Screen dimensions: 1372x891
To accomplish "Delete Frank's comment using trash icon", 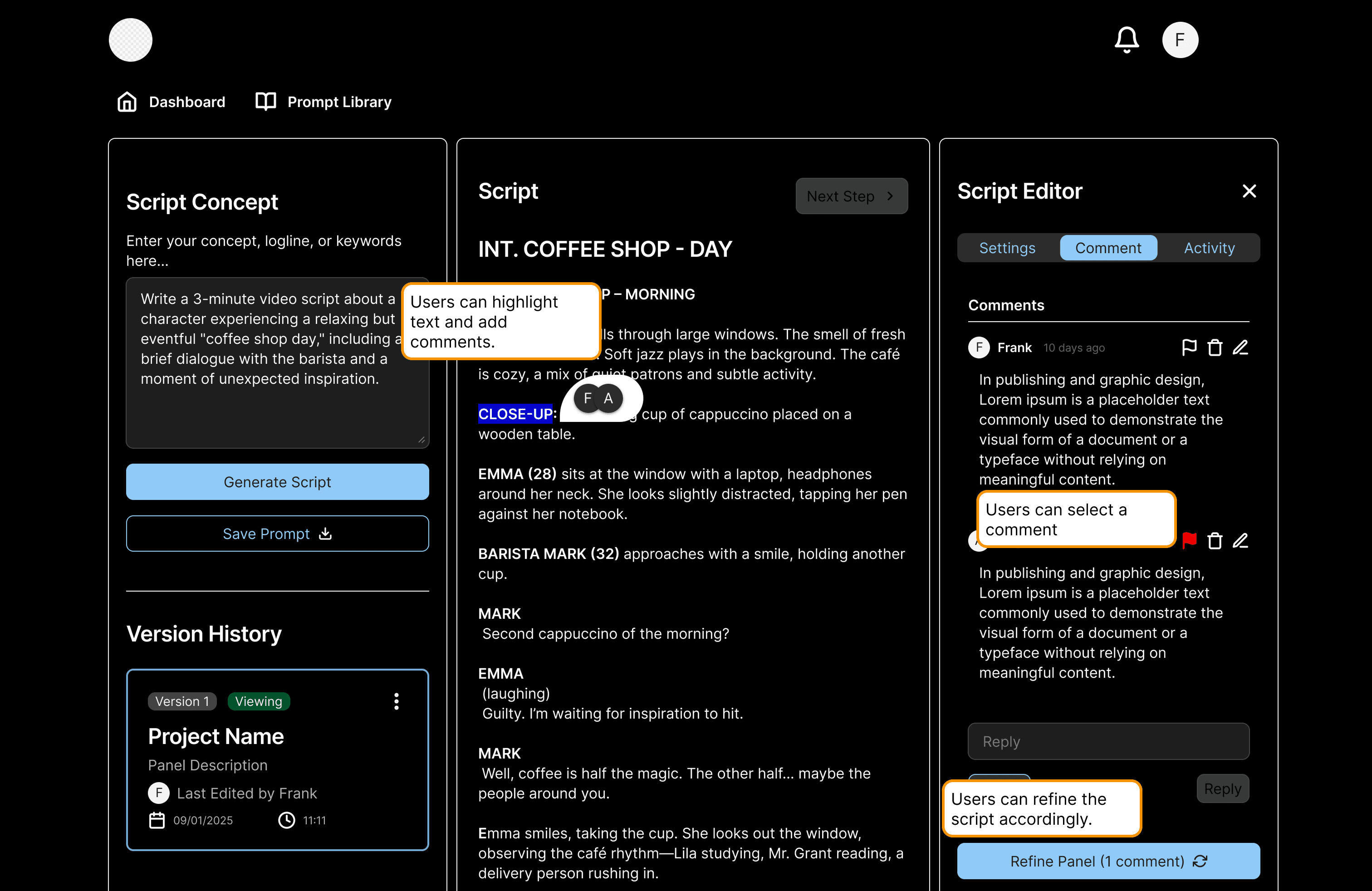I will [x=1215, y=348].
